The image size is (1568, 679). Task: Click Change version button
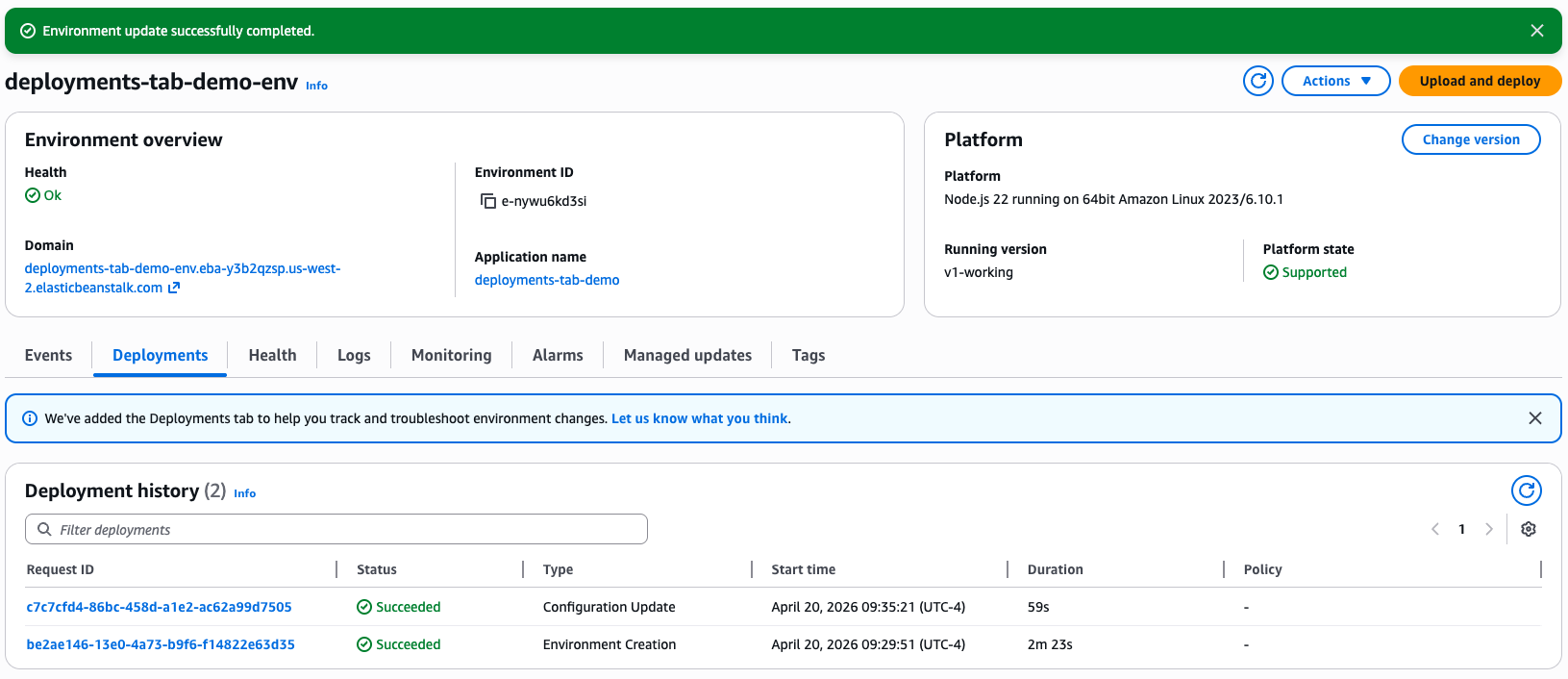point(1471,139)
